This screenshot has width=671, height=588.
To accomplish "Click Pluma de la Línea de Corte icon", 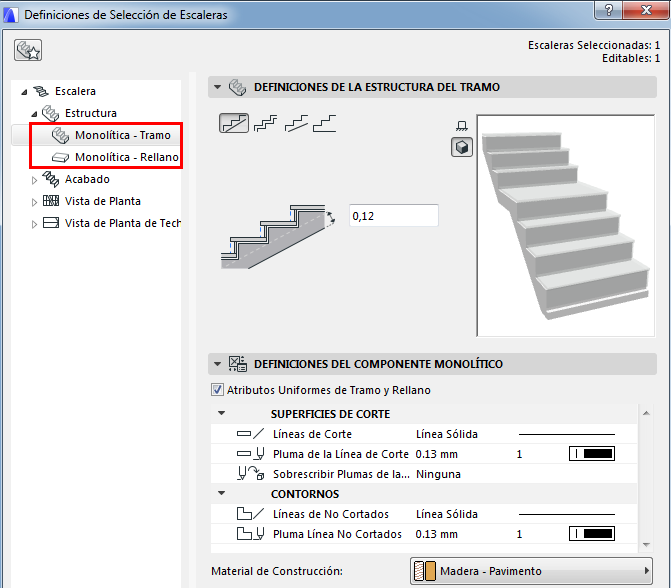I will click(250, 454).
